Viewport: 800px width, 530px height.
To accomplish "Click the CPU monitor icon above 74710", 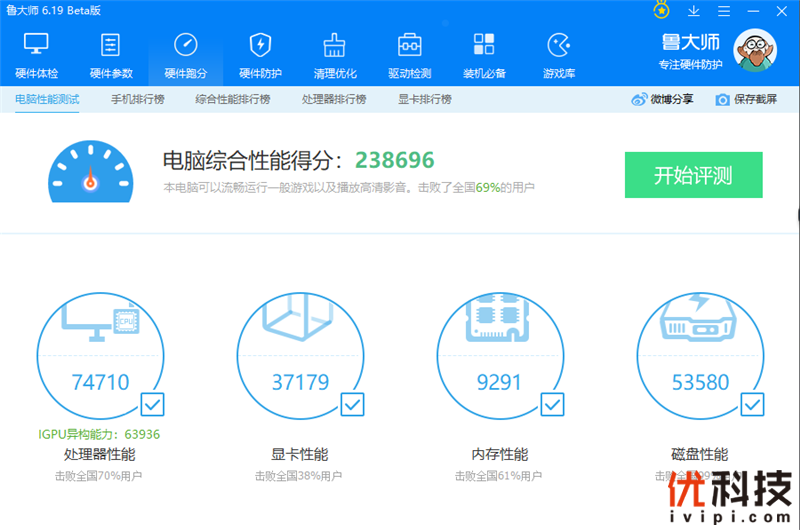I will click(101, 320).
